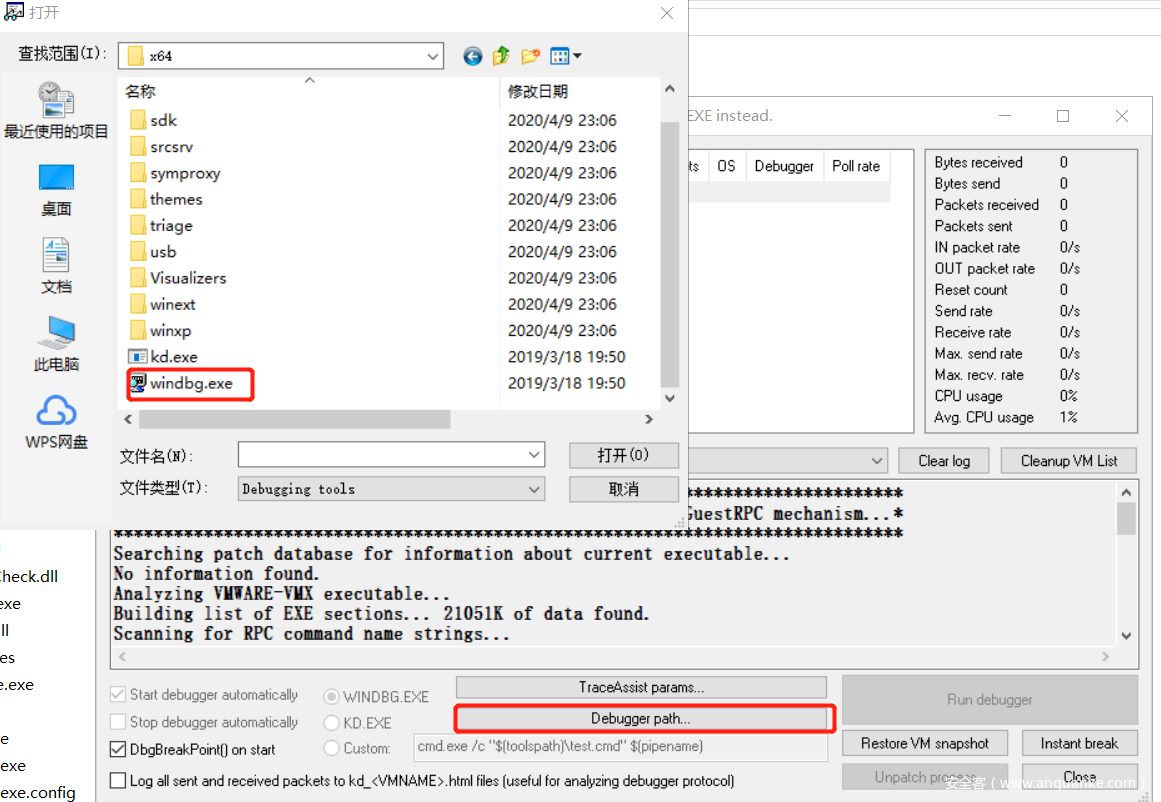Choose the KD.EXE radio option
The image size is (1161, 802).
(x=331, y=723)
